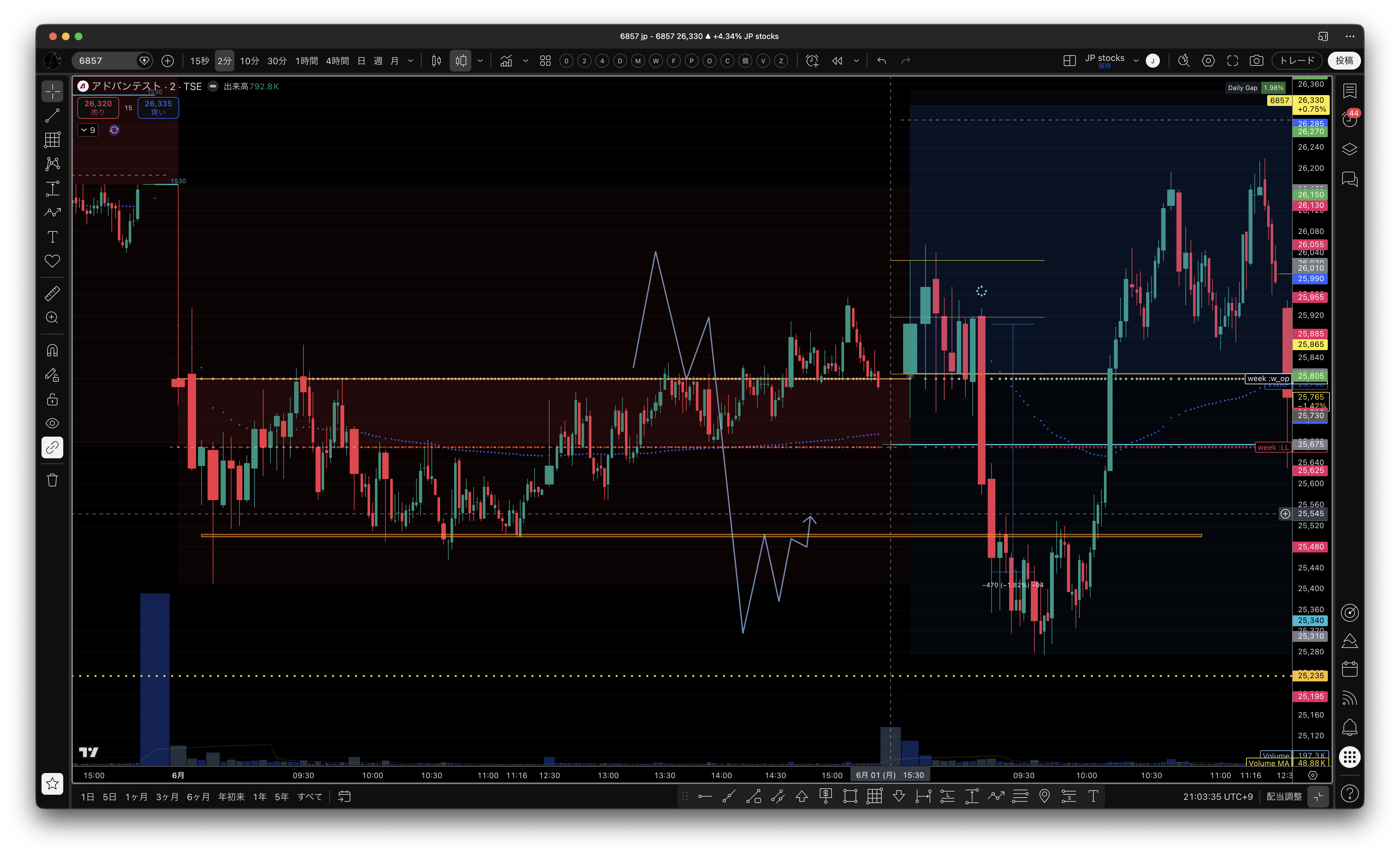
Task: Add symbol with the plus circle button
Action: pos(168,61)
